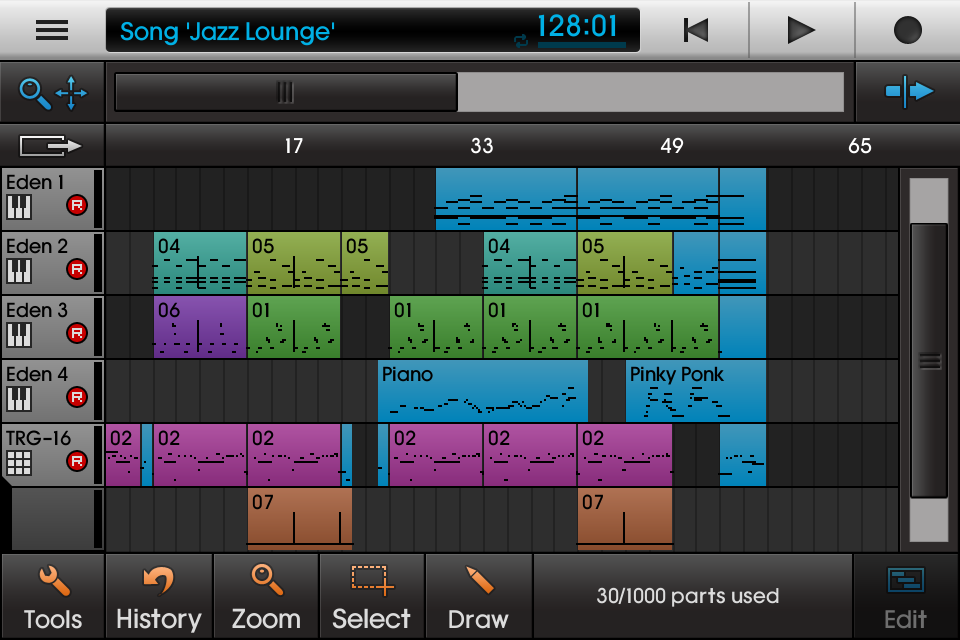Toggle record arm on Eden 3
The width and height of the screenshot is (960, 640).
[77, 333]
